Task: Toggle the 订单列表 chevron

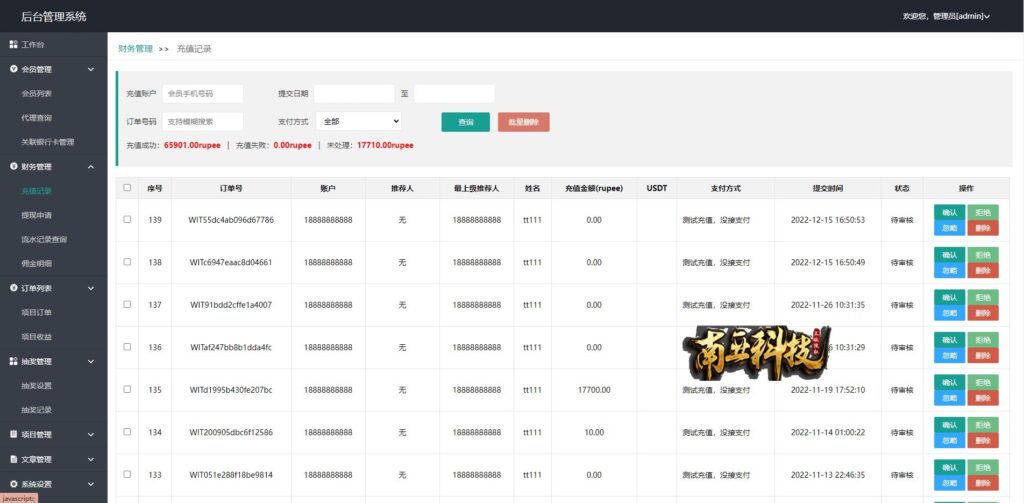Action: coord(91,288)
